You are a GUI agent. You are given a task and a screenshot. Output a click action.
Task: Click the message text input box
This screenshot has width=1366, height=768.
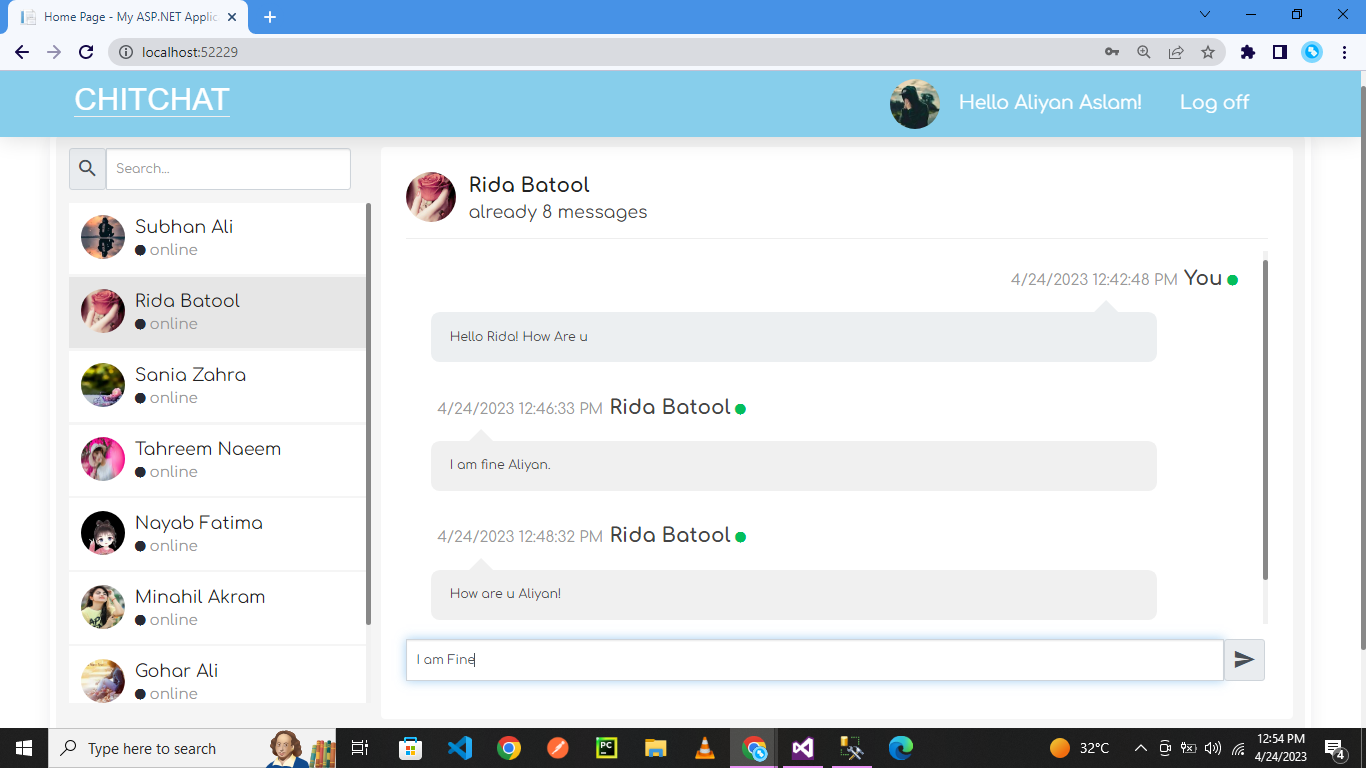pos(814,660)
